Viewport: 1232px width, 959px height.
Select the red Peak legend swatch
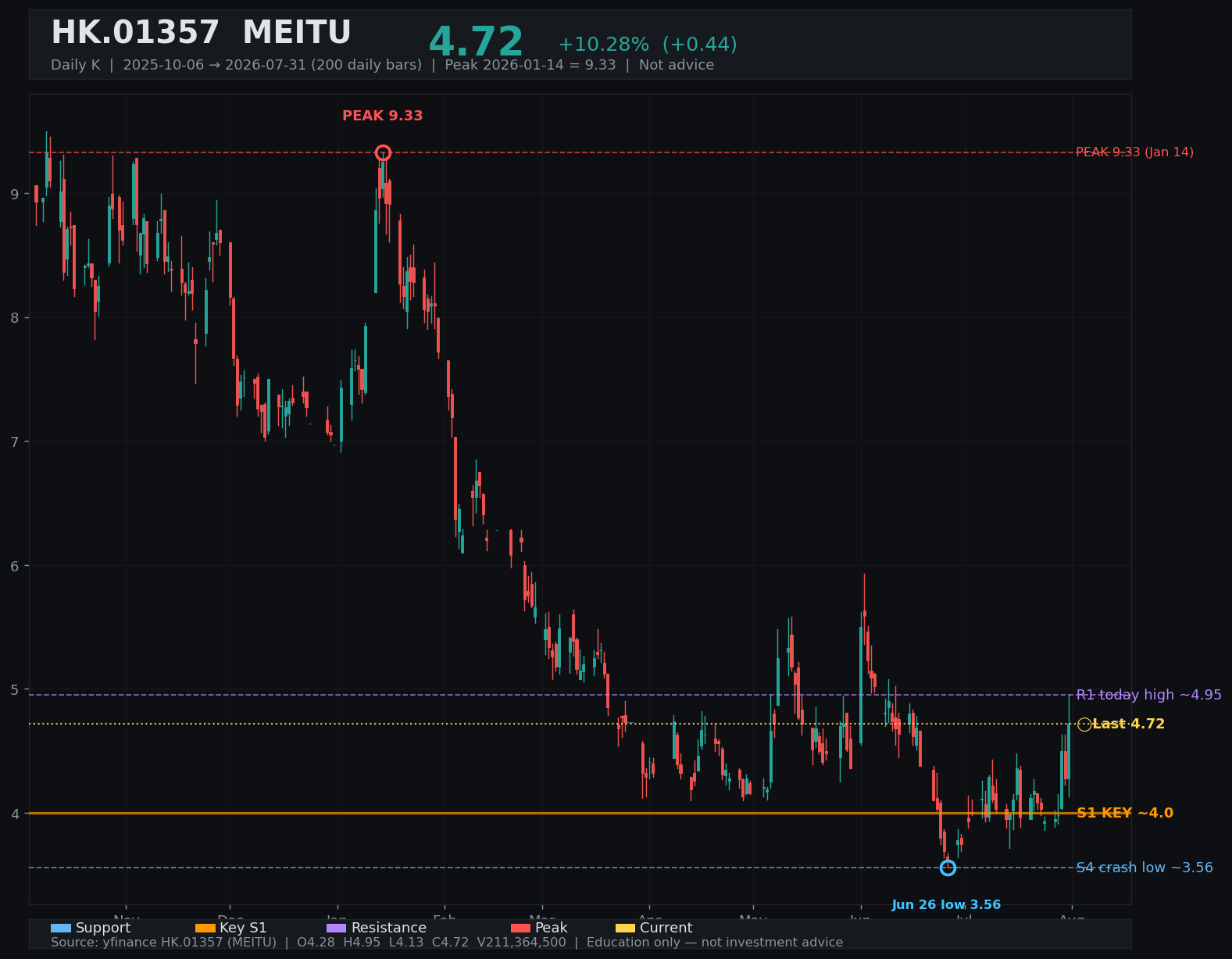[521, 928]
